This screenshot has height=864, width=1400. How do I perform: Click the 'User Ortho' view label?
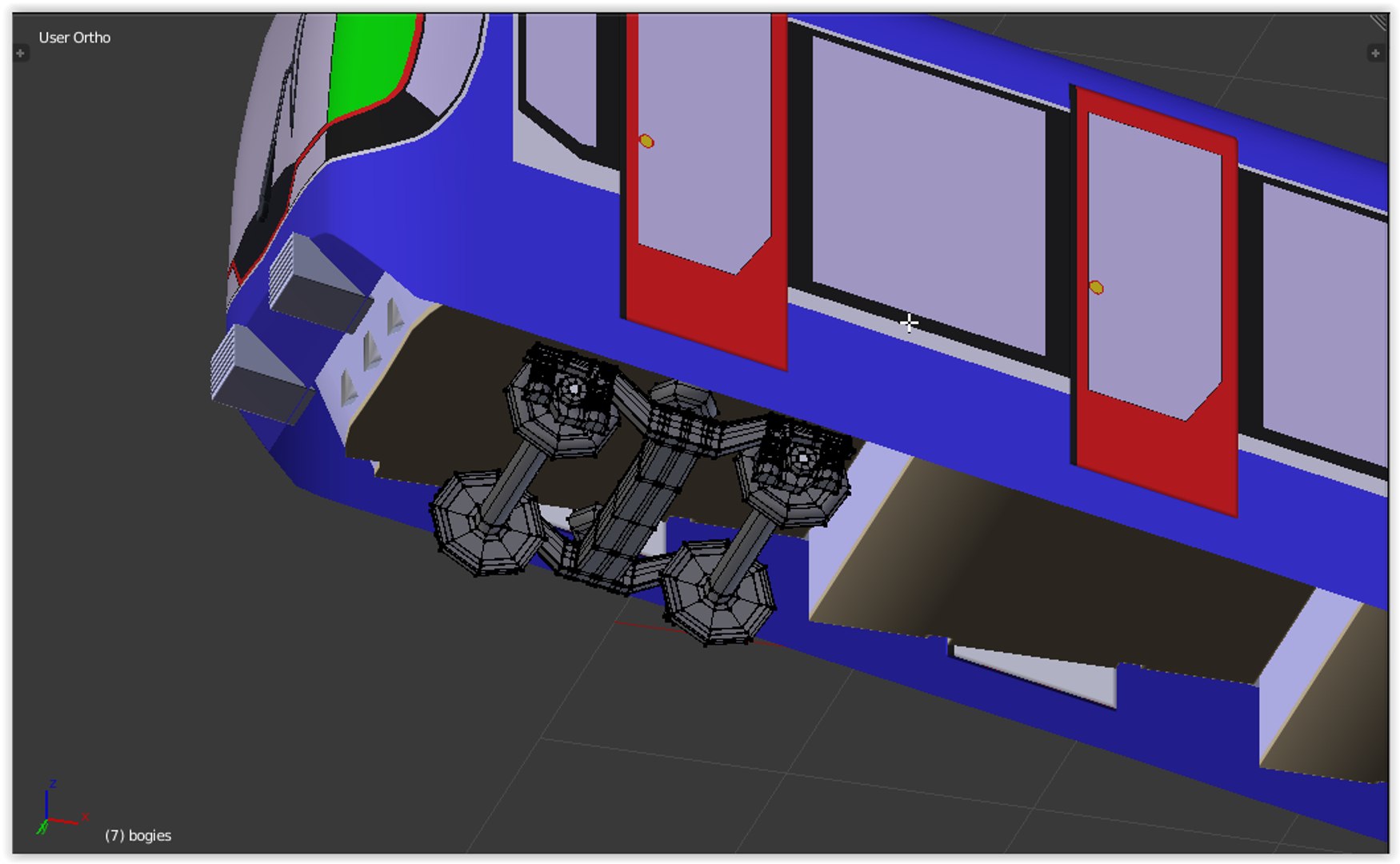coord(74,38)
